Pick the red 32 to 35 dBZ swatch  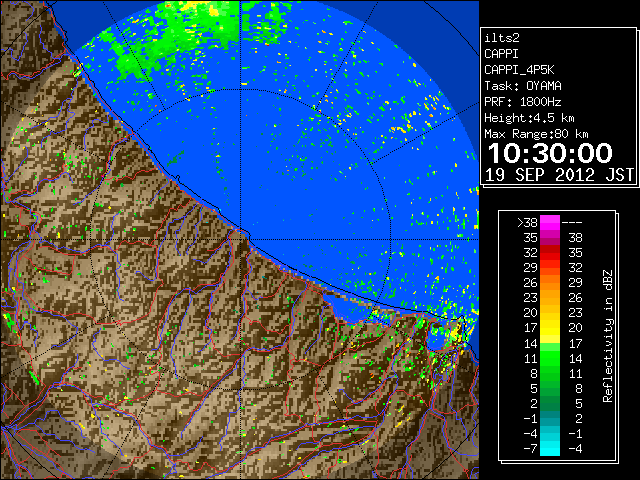[550, 253]
